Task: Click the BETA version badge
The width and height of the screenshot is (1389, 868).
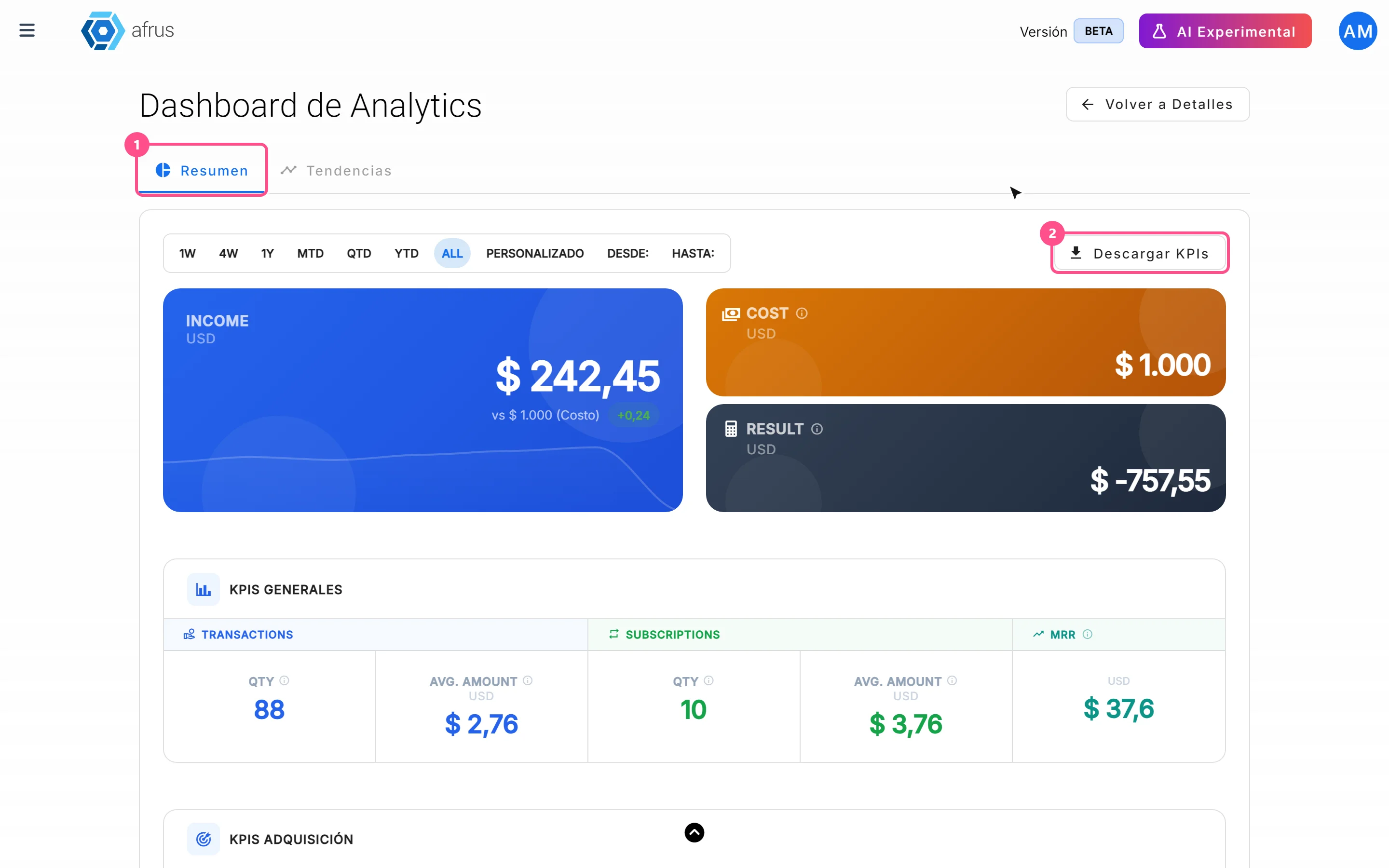Action: (x=1098, y=31)
